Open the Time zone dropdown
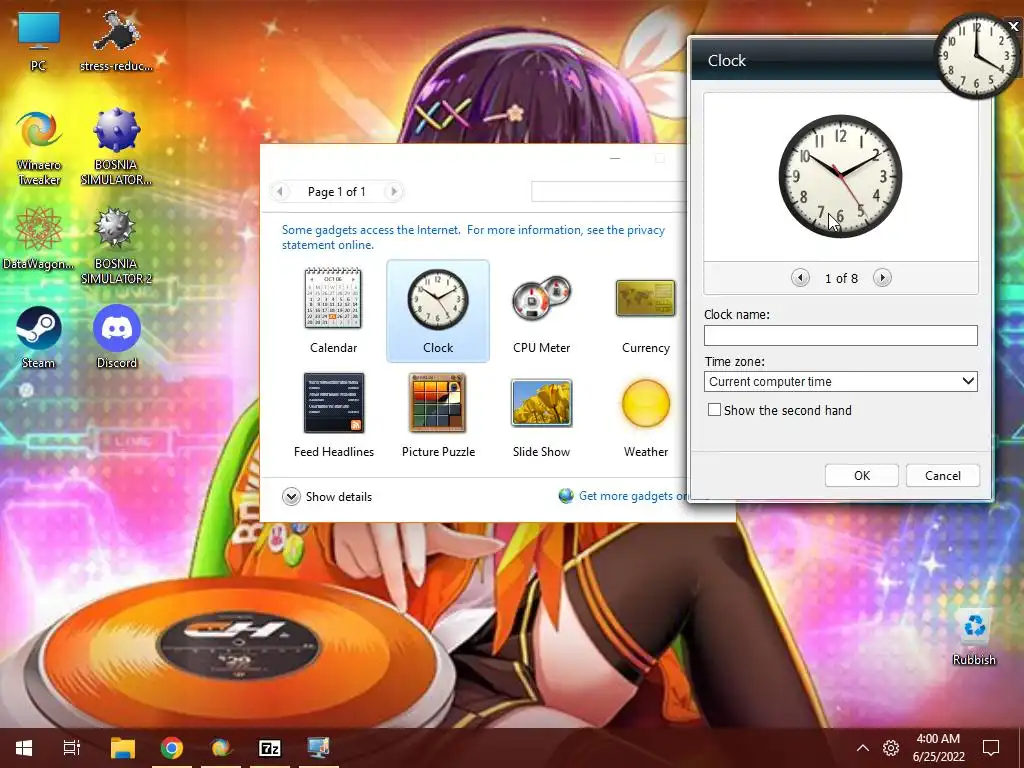 (840, 381)
